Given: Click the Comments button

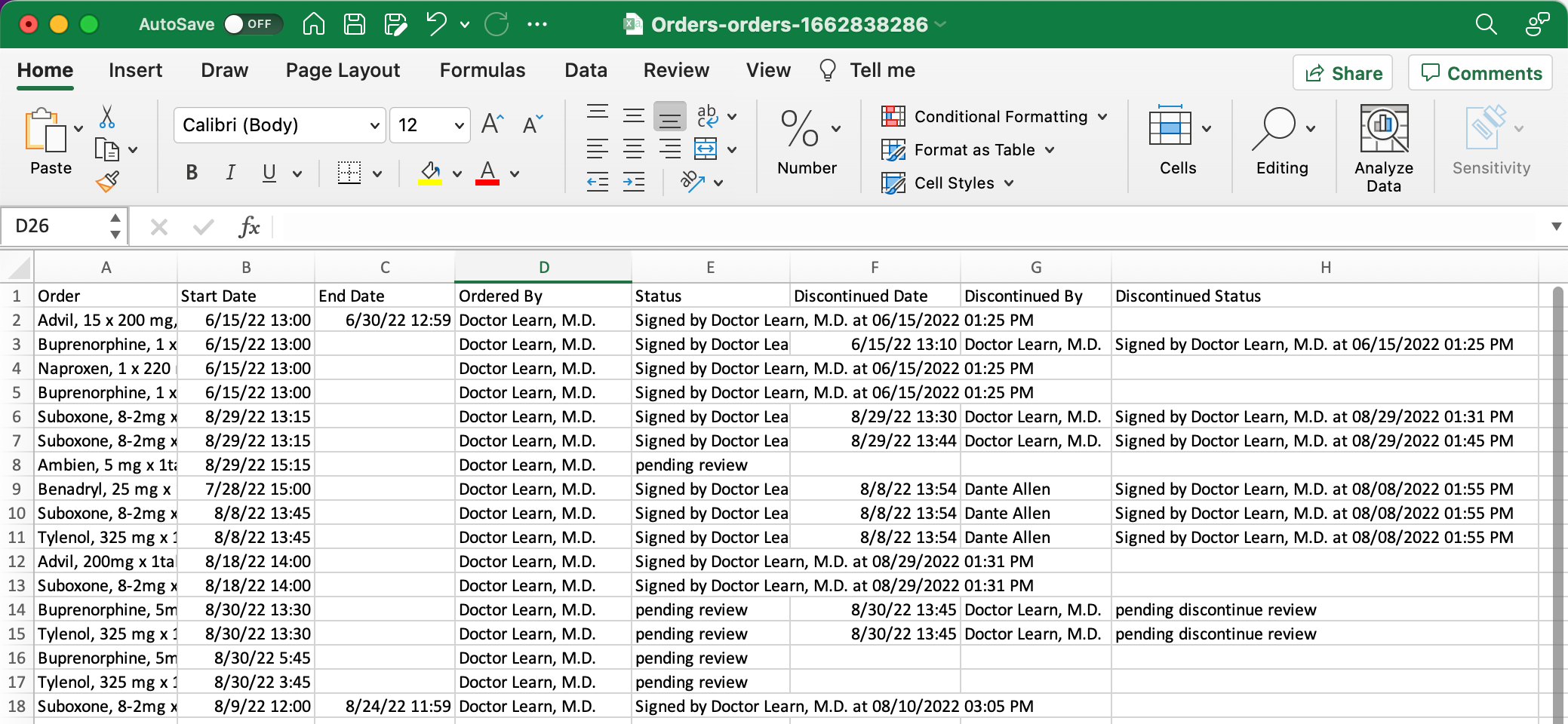Looking at the screenshot, I should coord(1480,73).
